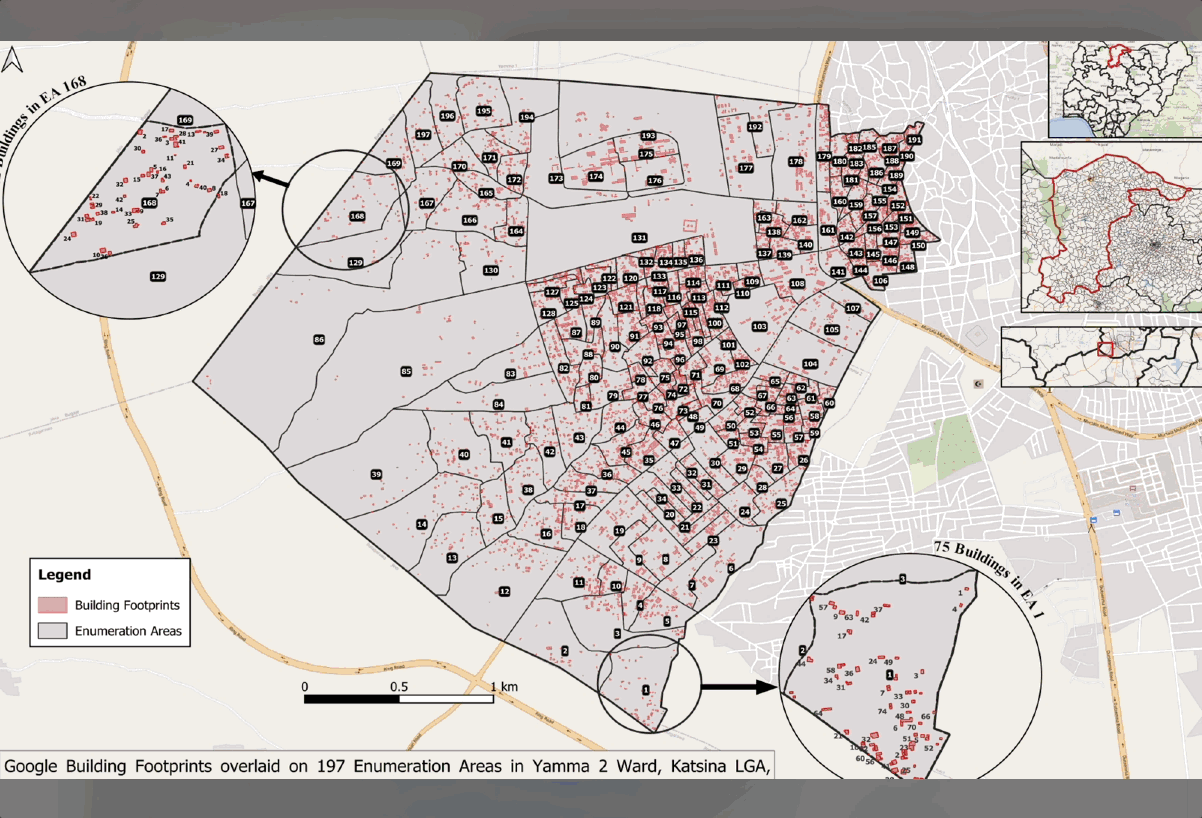Click the 'Enumeration Areas' legend label
Image resolution: width=1202 pixels, height=818 pixels.
coord(128,631)
